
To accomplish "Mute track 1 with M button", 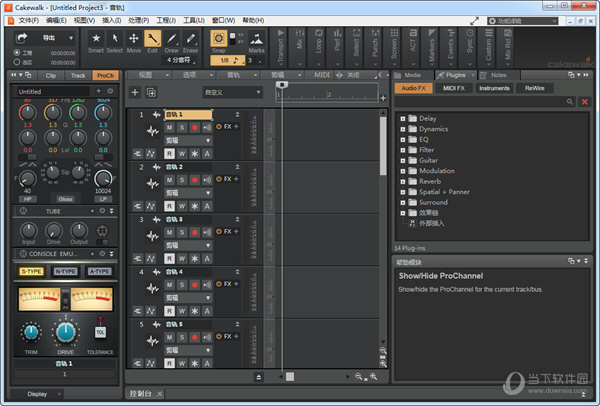I will tap(169, 127).
